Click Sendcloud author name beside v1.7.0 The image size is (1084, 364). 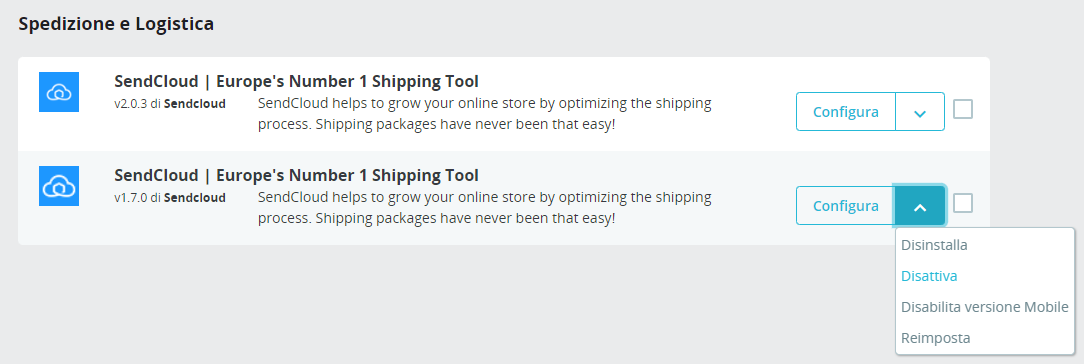[x=194, y=198]
